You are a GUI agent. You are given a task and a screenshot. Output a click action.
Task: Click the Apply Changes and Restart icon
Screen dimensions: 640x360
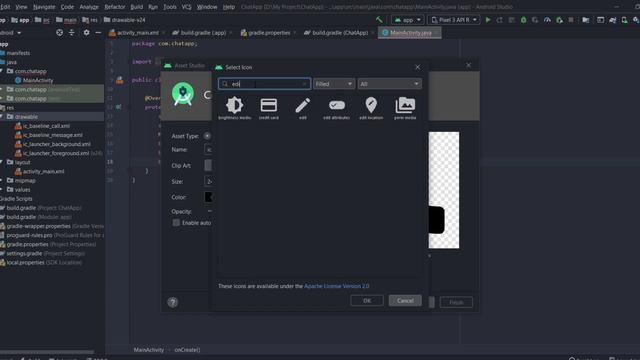coord(500,20)
